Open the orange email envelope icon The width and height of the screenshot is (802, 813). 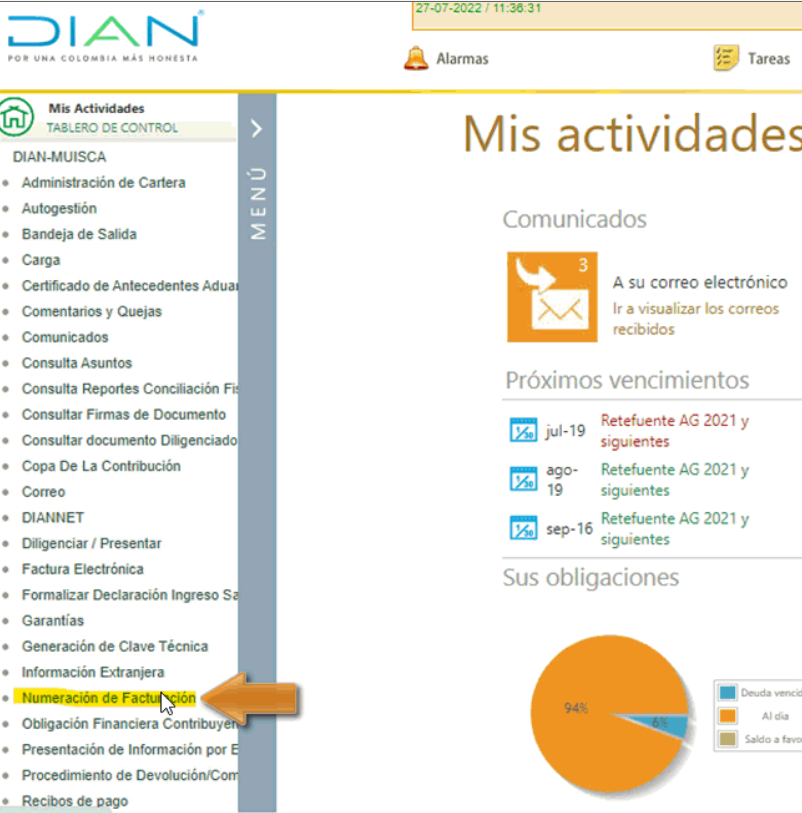(x=552, y=297)
